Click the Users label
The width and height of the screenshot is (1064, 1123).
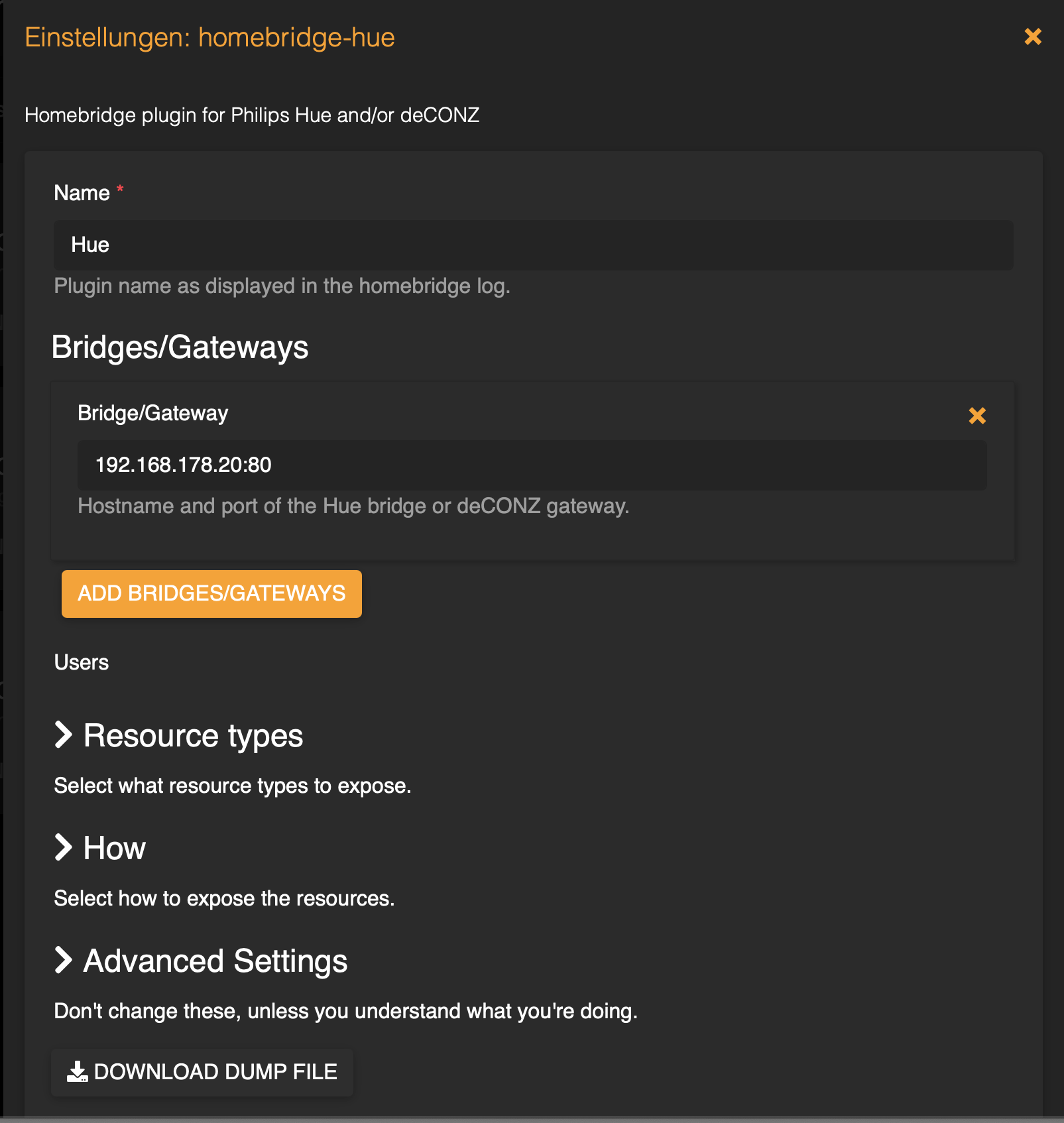(82, 662)
